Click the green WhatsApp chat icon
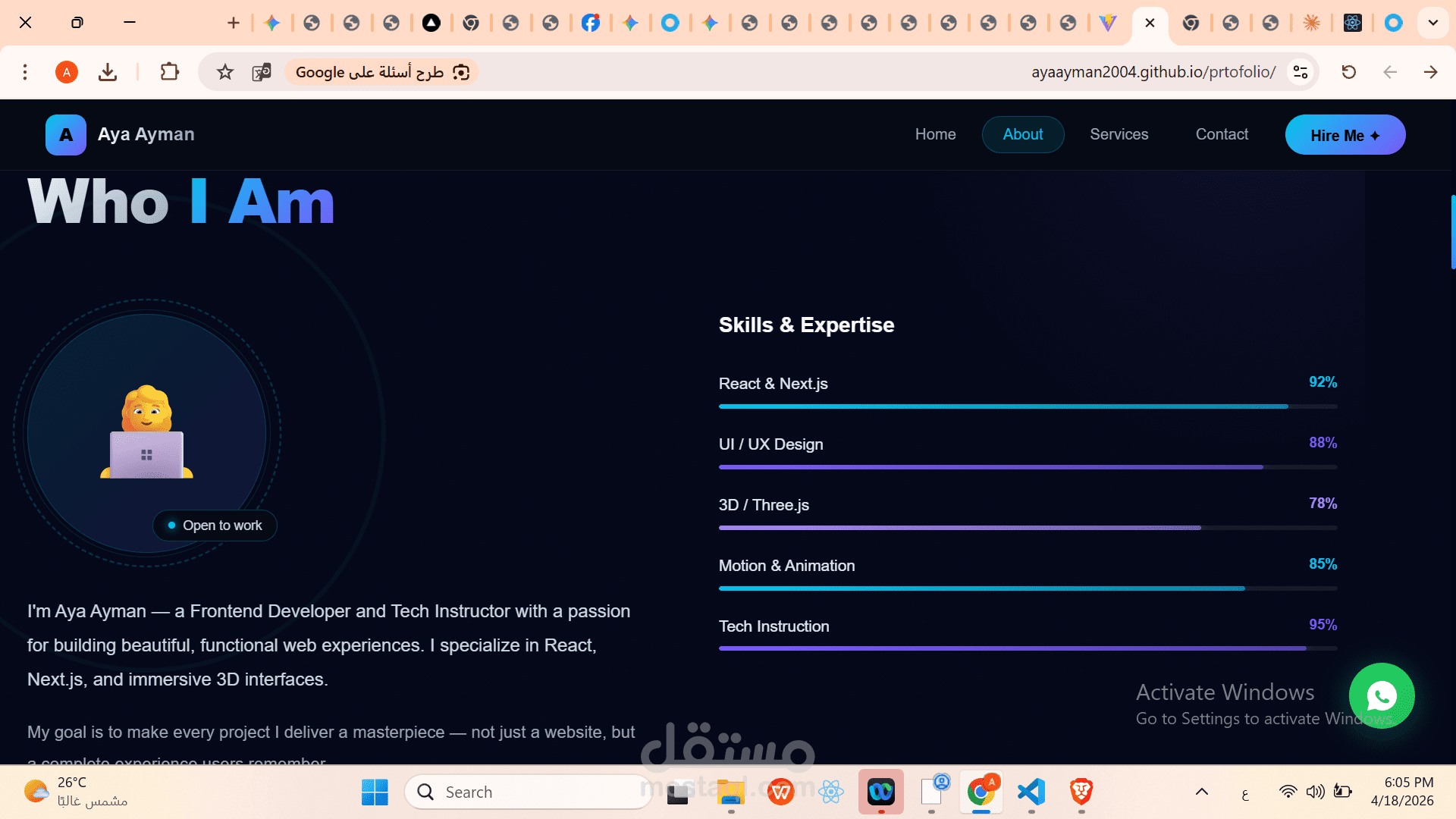Screen dimensions: 1456x819 (1381, 695)
